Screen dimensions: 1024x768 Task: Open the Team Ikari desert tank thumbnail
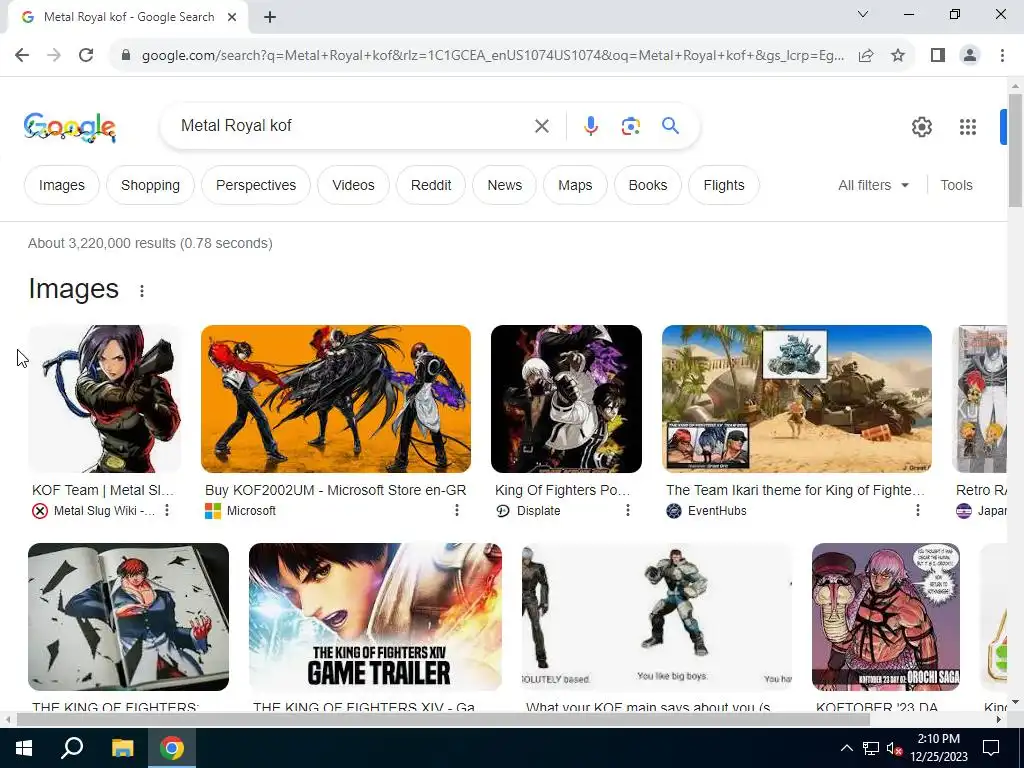click(797, 399)
